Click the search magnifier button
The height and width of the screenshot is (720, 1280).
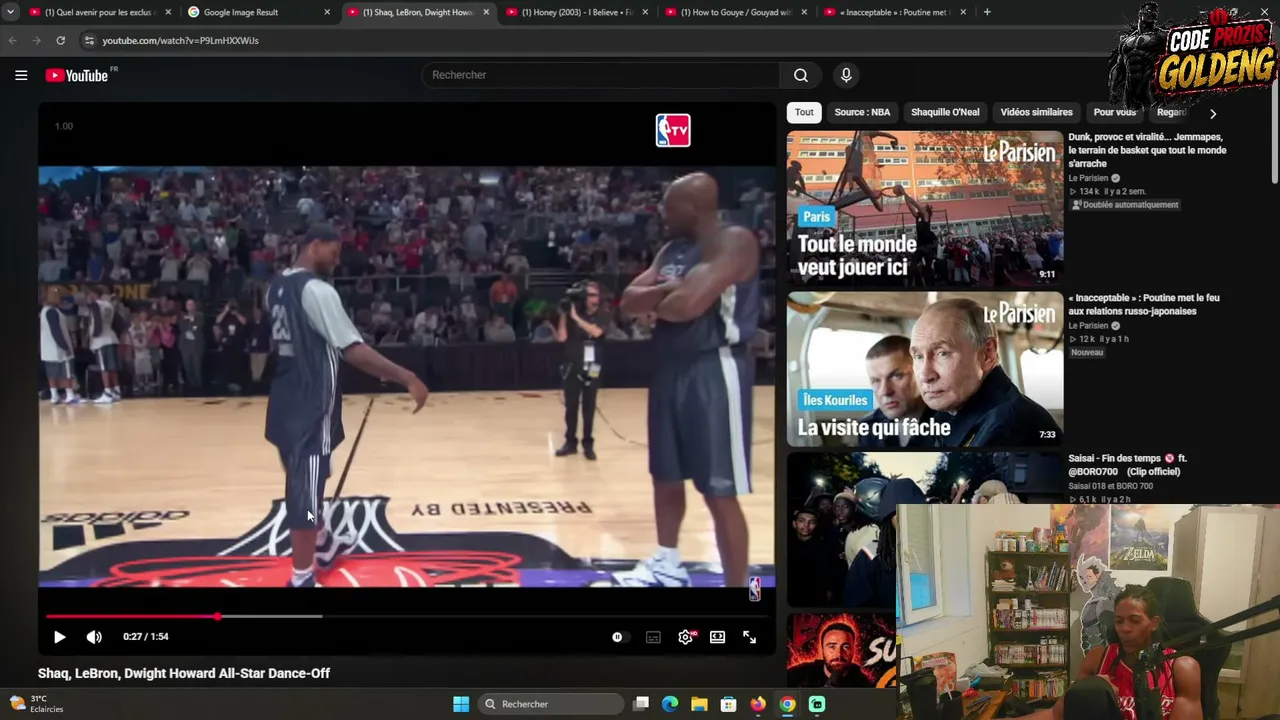click(801, 75)
